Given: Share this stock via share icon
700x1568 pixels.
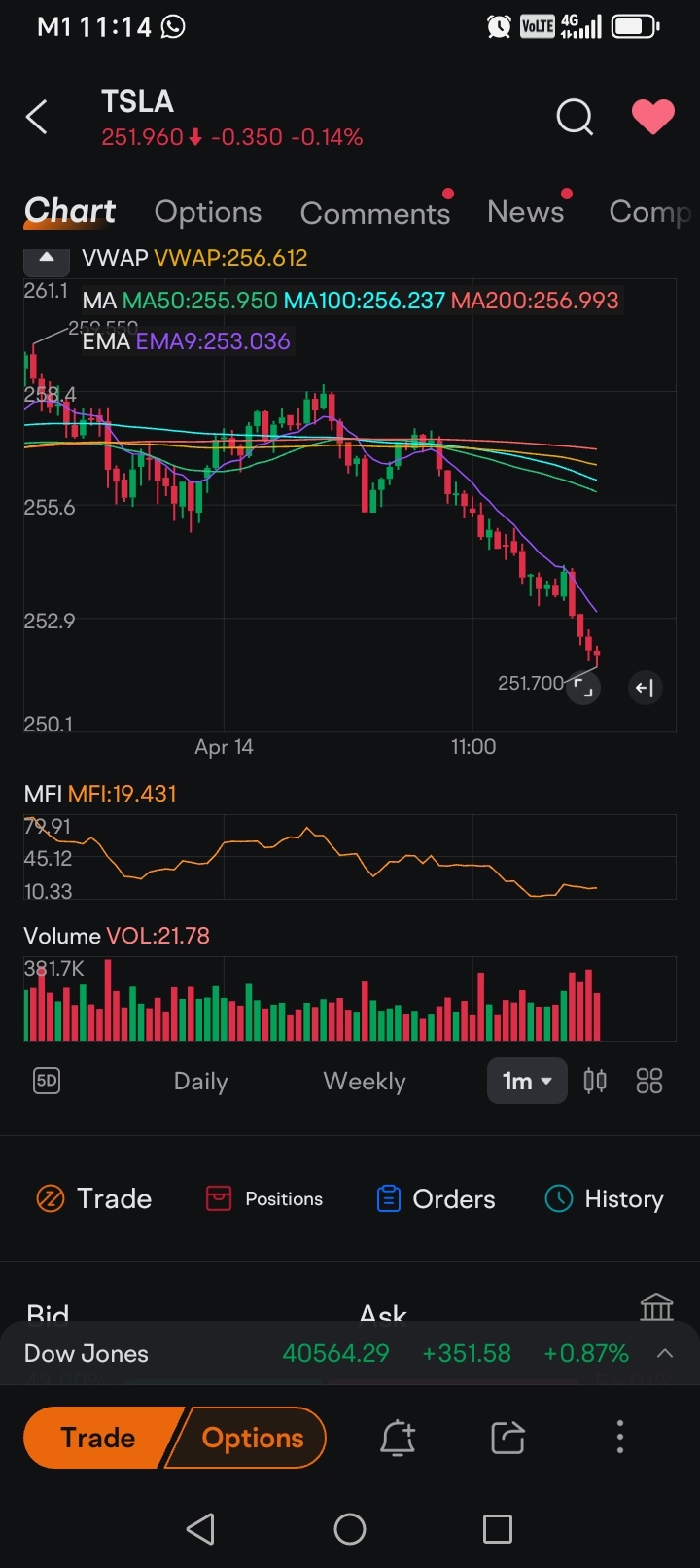Looking at the screenshot, I should pyautogui.click(x=507, y=1438).
